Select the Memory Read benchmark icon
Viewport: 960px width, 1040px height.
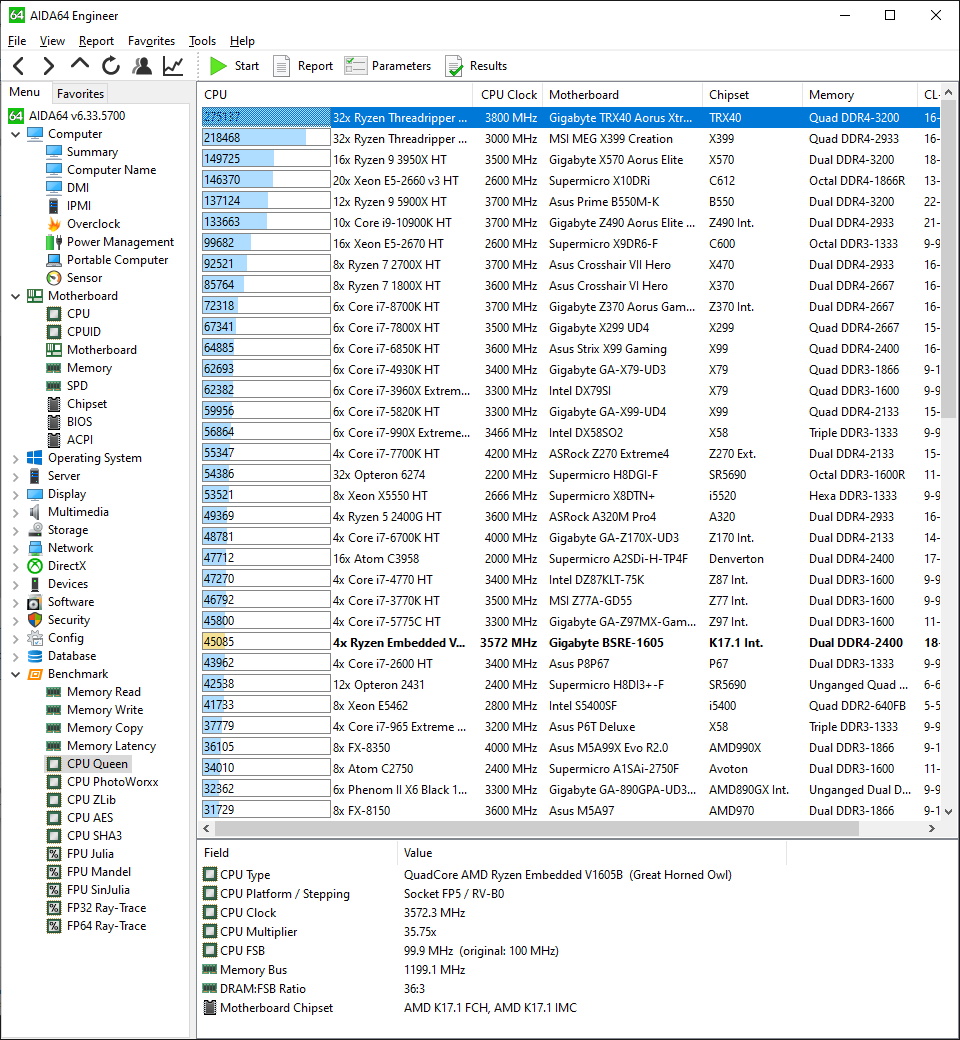54,692
